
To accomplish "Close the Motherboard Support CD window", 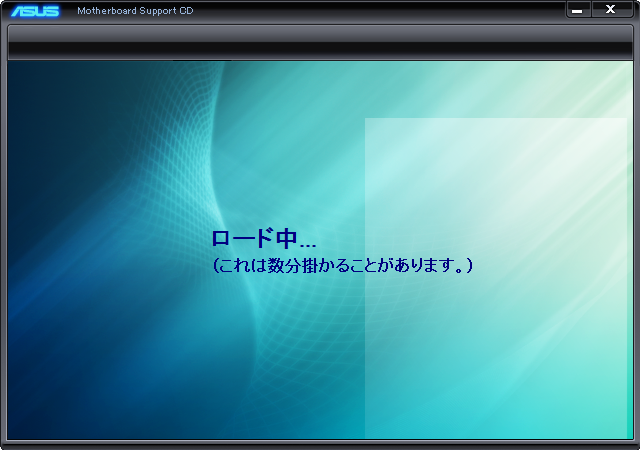I will [x=611, y=10].
